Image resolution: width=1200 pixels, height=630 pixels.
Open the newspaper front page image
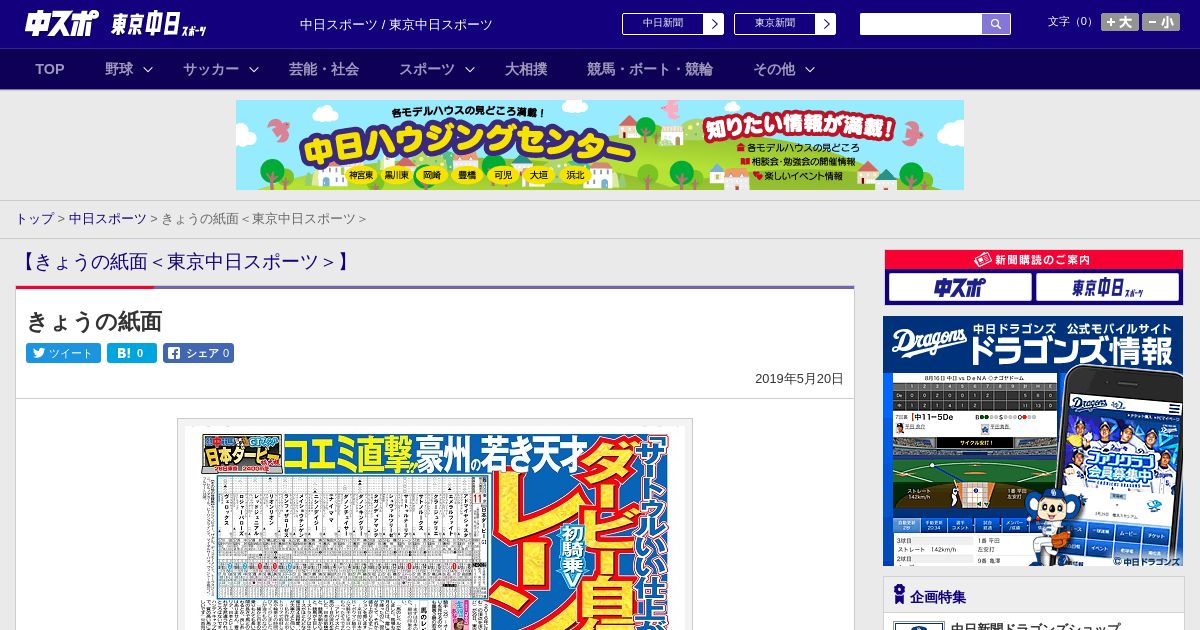pos(435,524)
